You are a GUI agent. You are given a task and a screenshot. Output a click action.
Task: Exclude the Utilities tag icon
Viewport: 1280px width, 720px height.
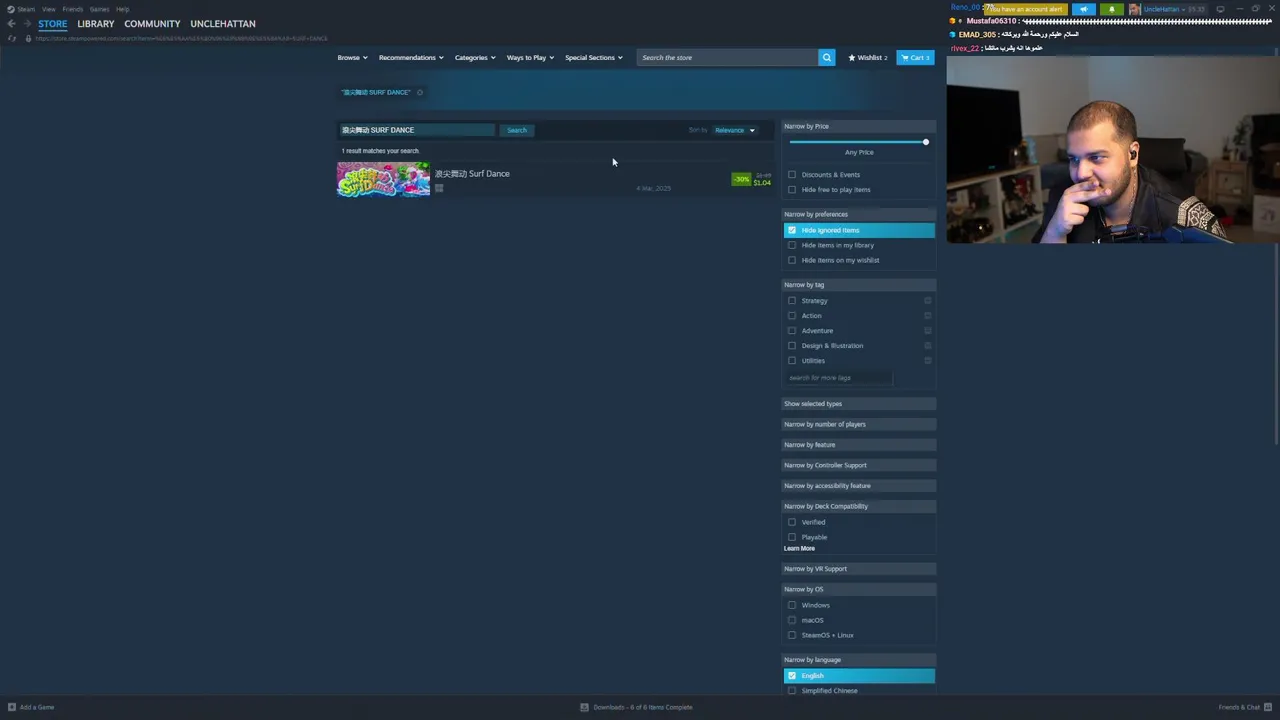point(928,361)
